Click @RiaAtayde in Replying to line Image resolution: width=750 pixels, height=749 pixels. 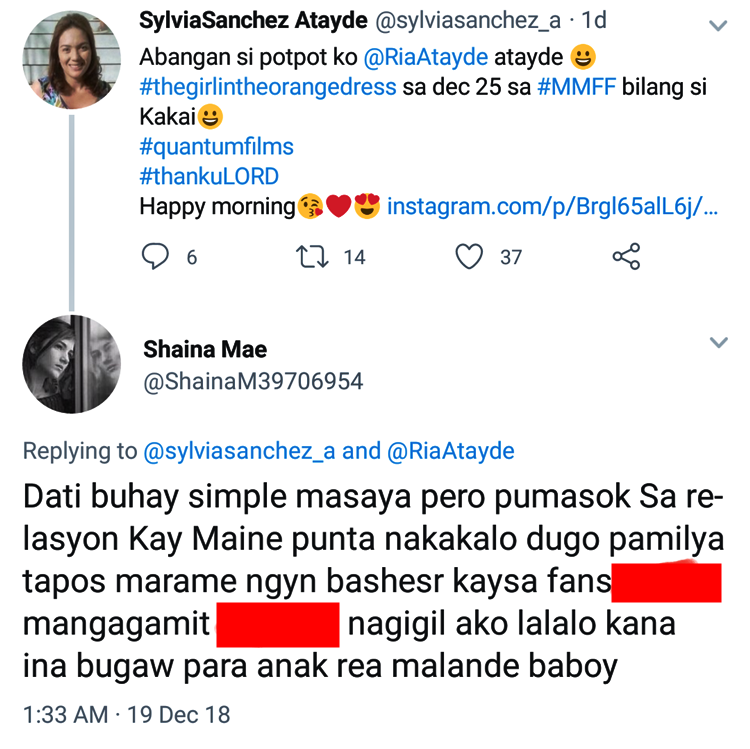(450, 451)
